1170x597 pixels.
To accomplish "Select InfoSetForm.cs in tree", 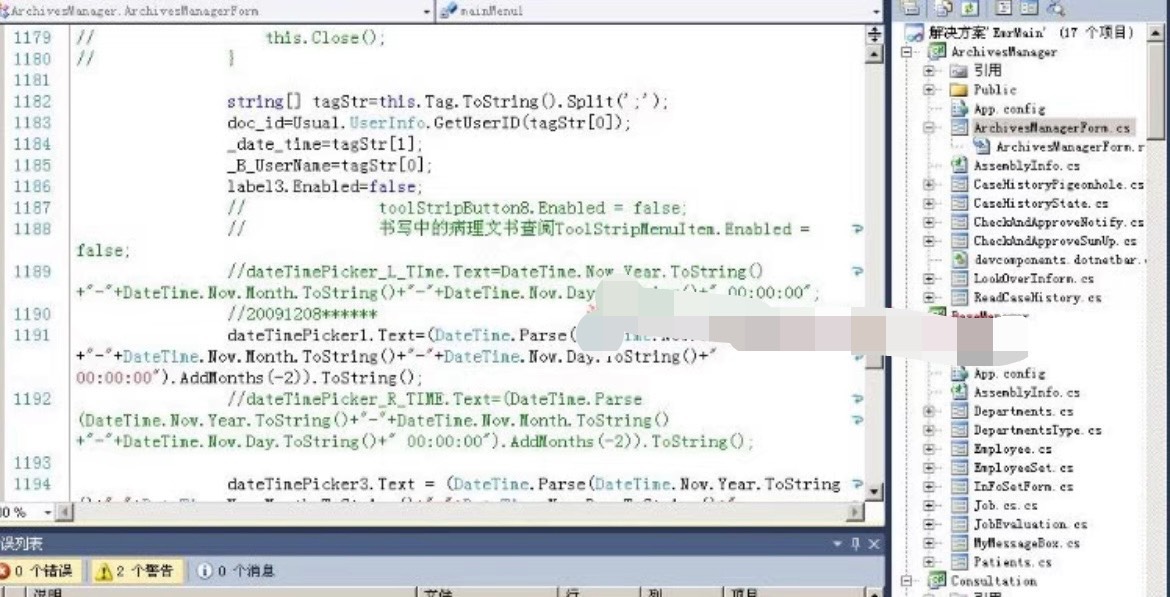I will [x=1024, y=487].
